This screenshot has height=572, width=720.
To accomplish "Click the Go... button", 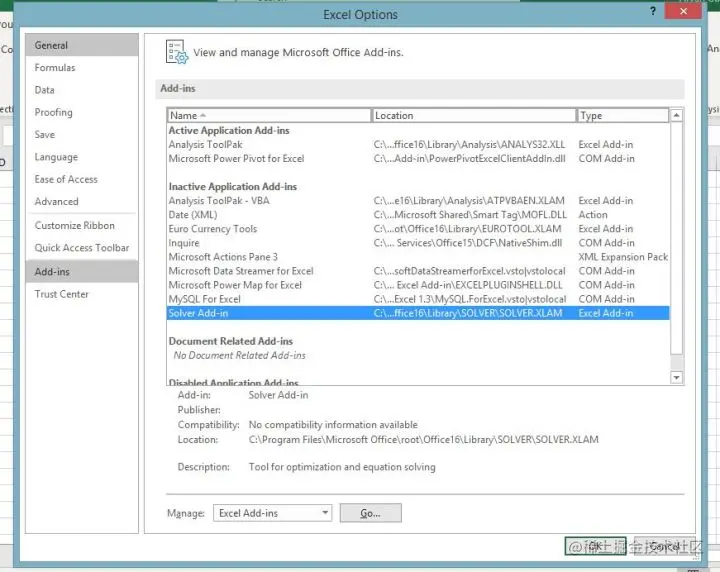I will (371, 513).
